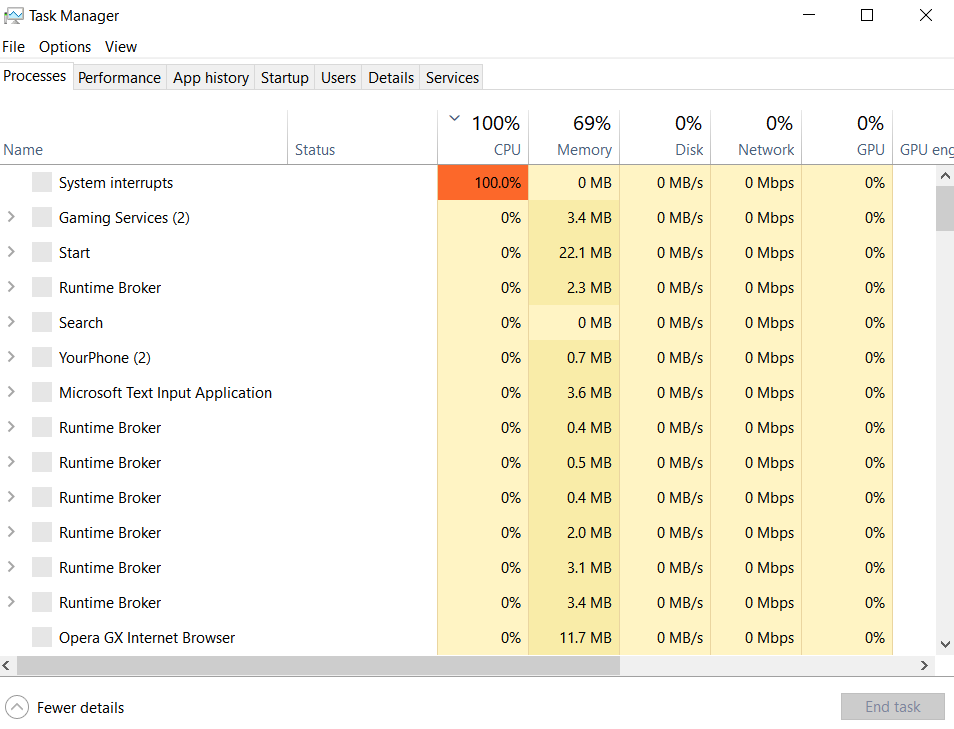Click the horizontal scrollbar right arrow

click(925, 665)
